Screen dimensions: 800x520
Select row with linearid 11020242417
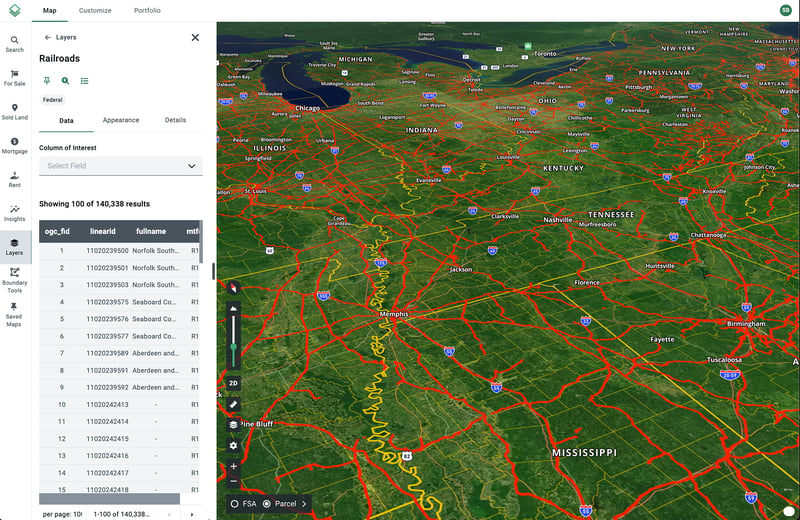point(119,473)
